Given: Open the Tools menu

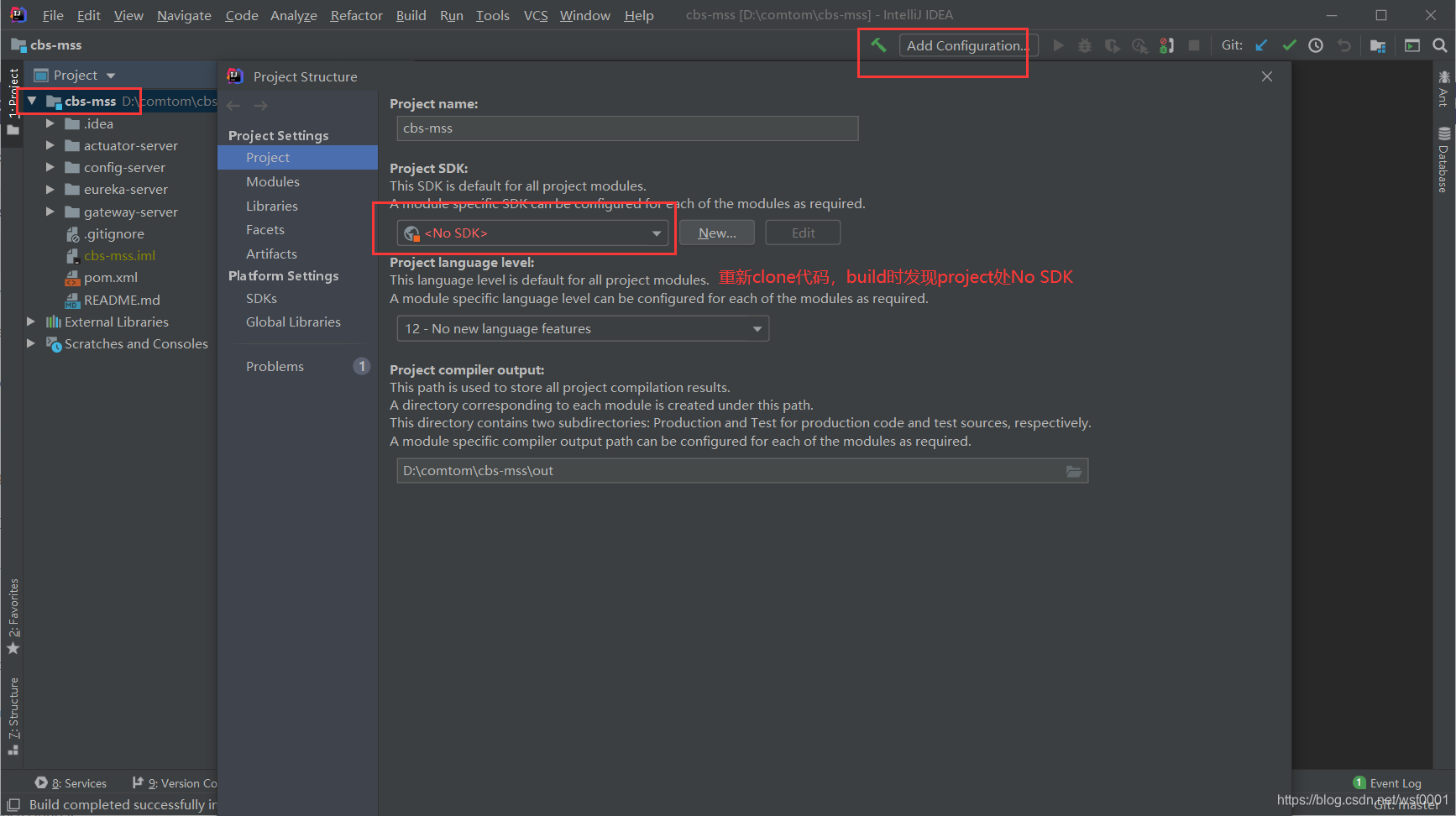Looking at the screenshot, I should [x=493, y=15].
